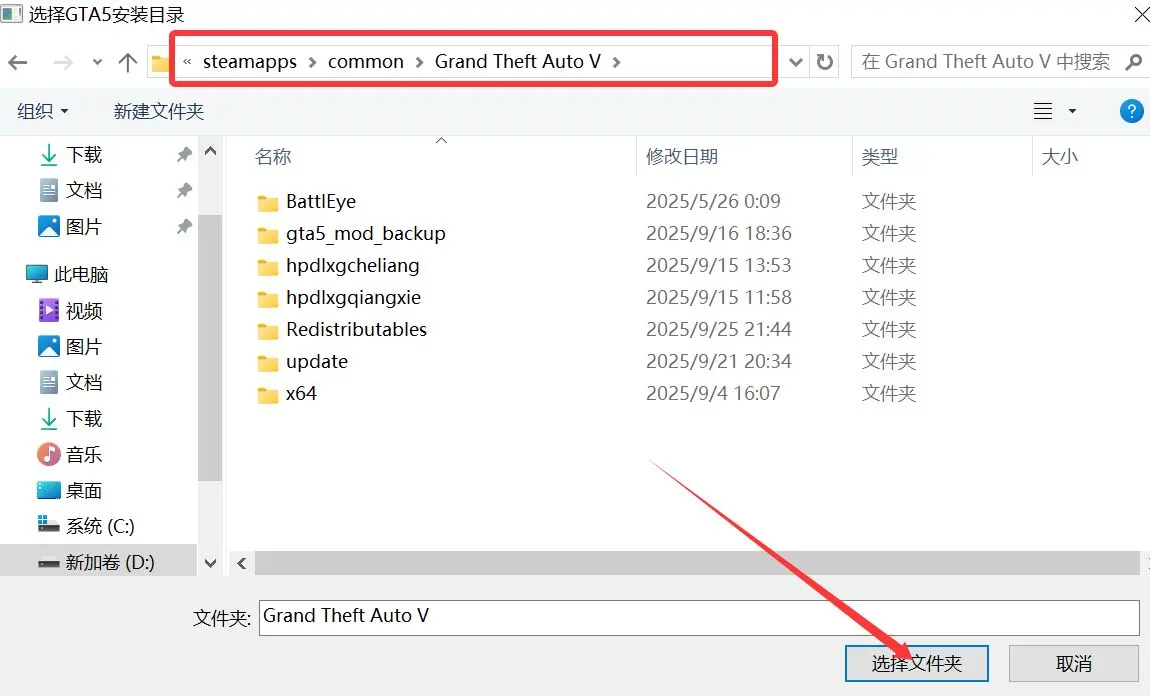Screen dimensions: 1150x696
Task: Open the Help question mark icon
Action: (1131, 111)
